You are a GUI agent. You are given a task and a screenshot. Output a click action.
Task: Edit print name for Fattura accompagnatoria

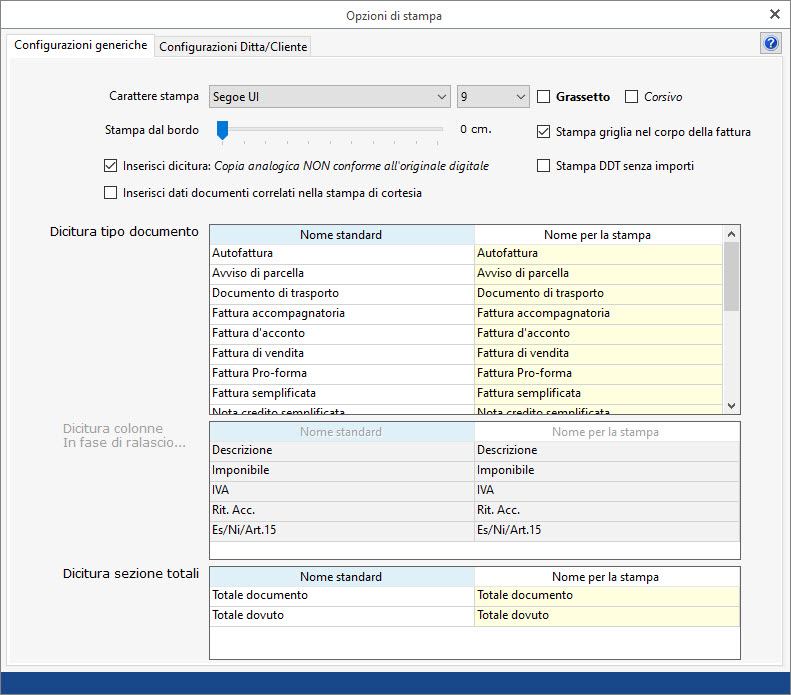point(598,313)
